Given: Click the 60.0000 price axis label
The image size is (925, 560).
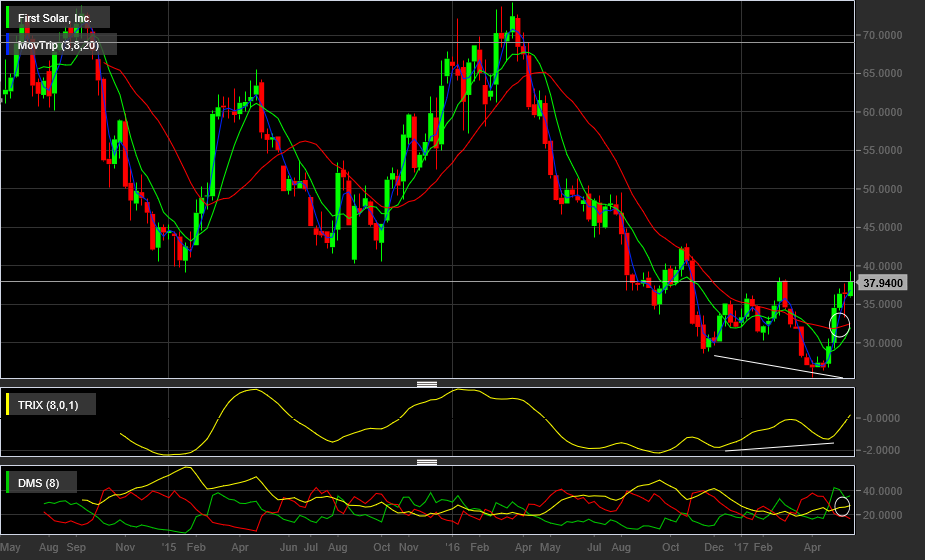Looking at the screenshot, I should click(x=883, y=112).
